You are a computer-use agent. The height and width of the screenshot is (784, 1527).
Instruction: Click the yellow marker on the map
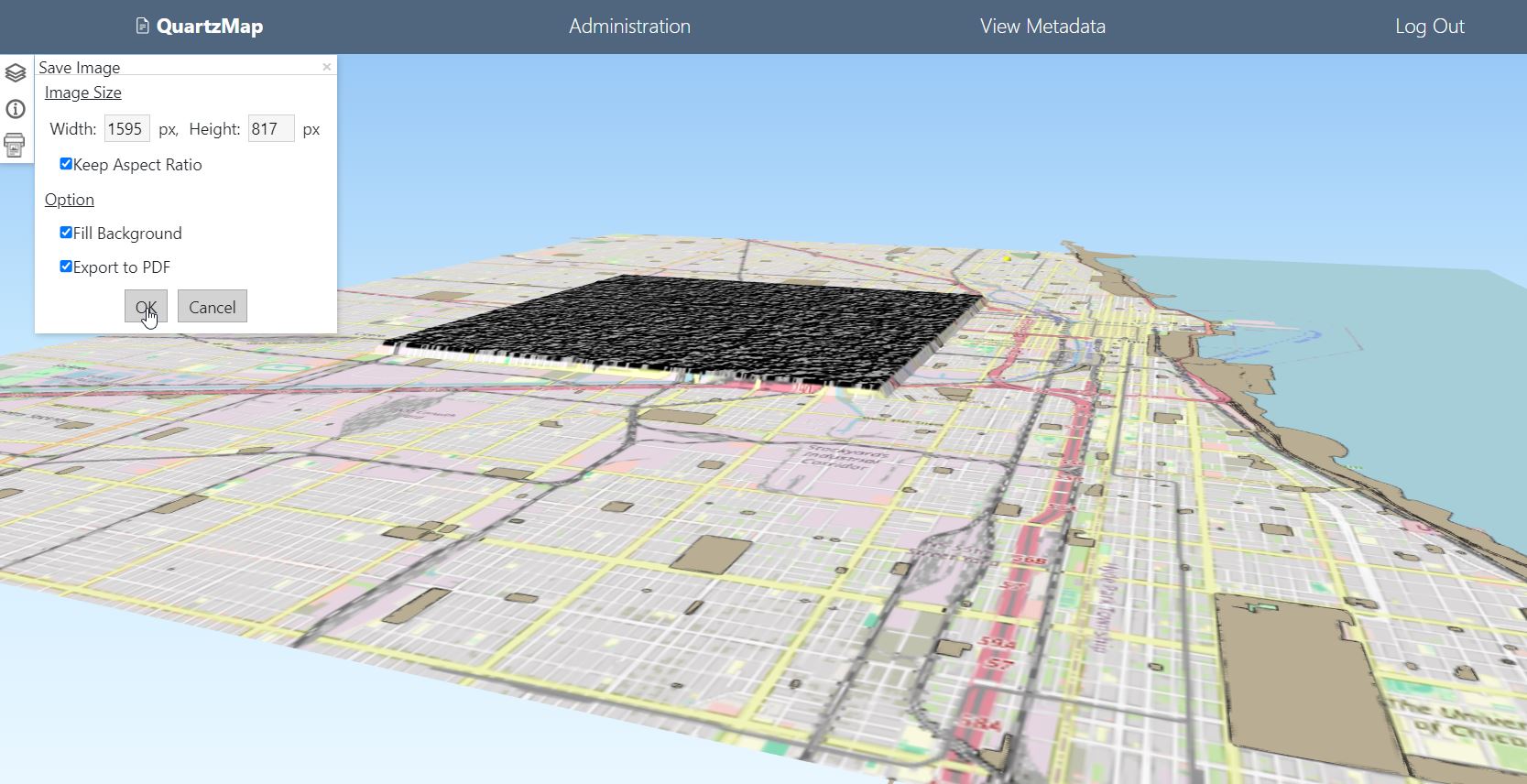[1007, 258]
